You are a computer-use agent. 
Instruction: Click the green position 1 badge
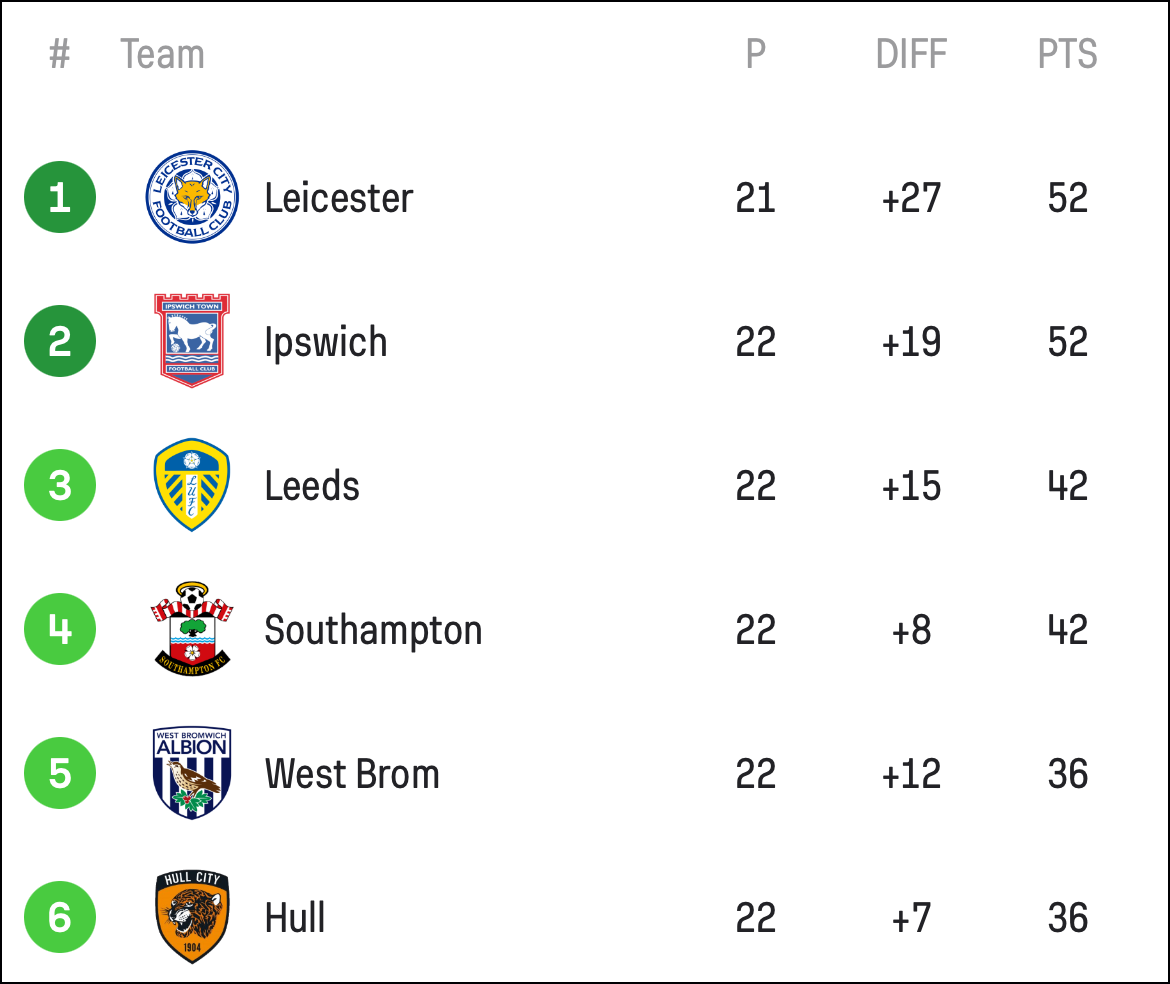click(60, 197)
